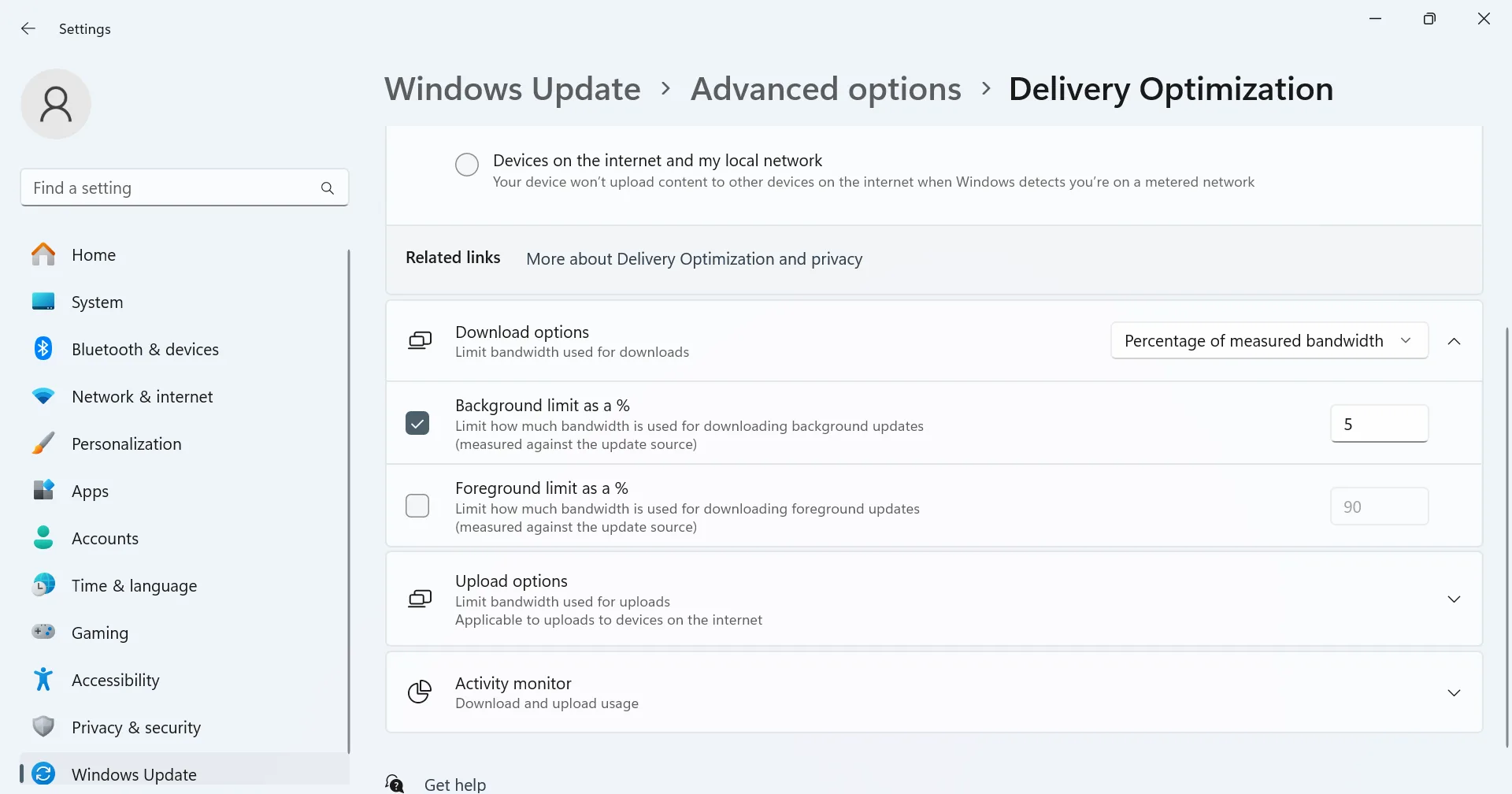Open Time & language settings
Screen dimensions: 1512x794
point(184,585)
